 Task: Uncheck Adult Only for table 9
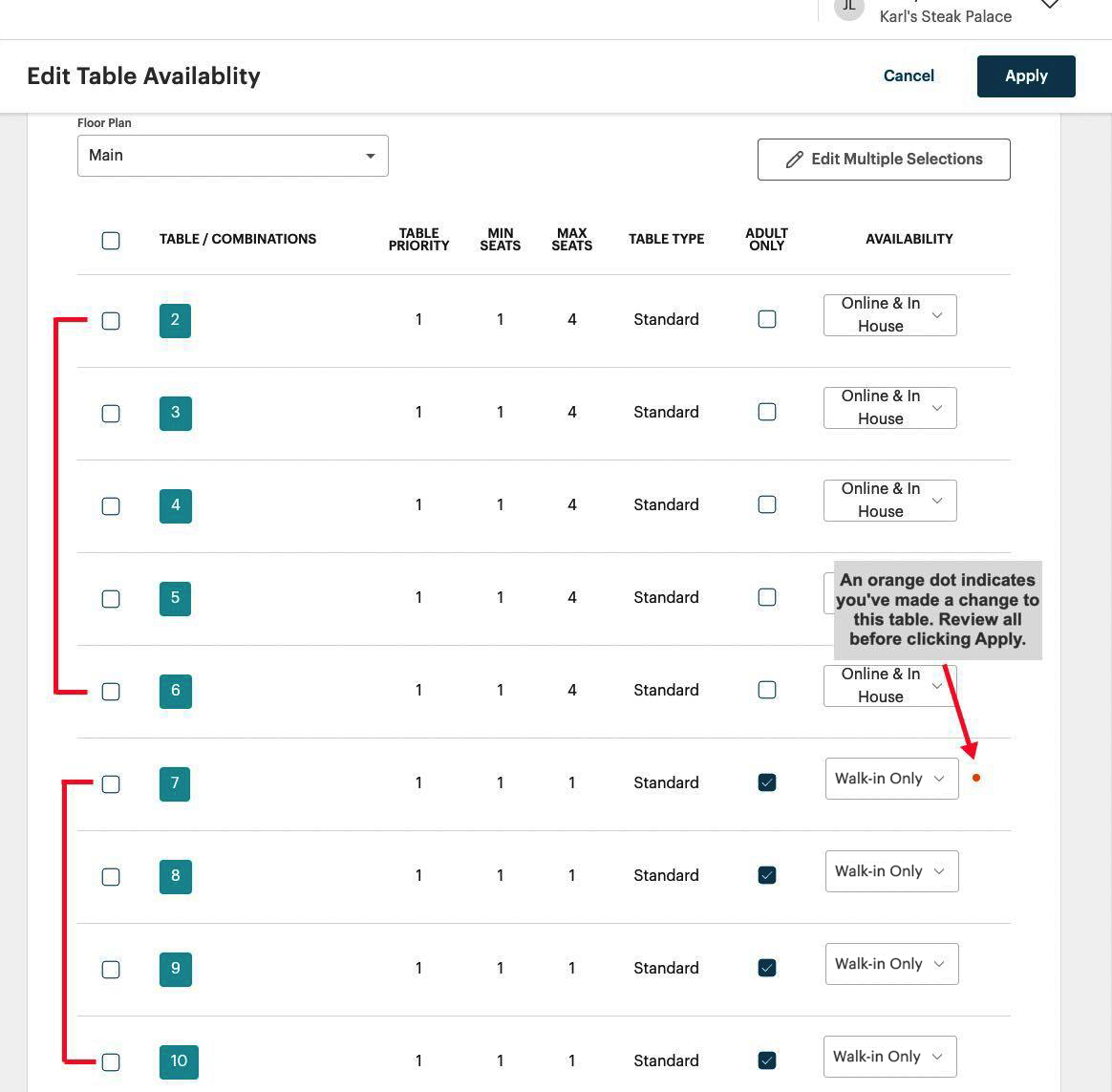click(x=766, y=968)
